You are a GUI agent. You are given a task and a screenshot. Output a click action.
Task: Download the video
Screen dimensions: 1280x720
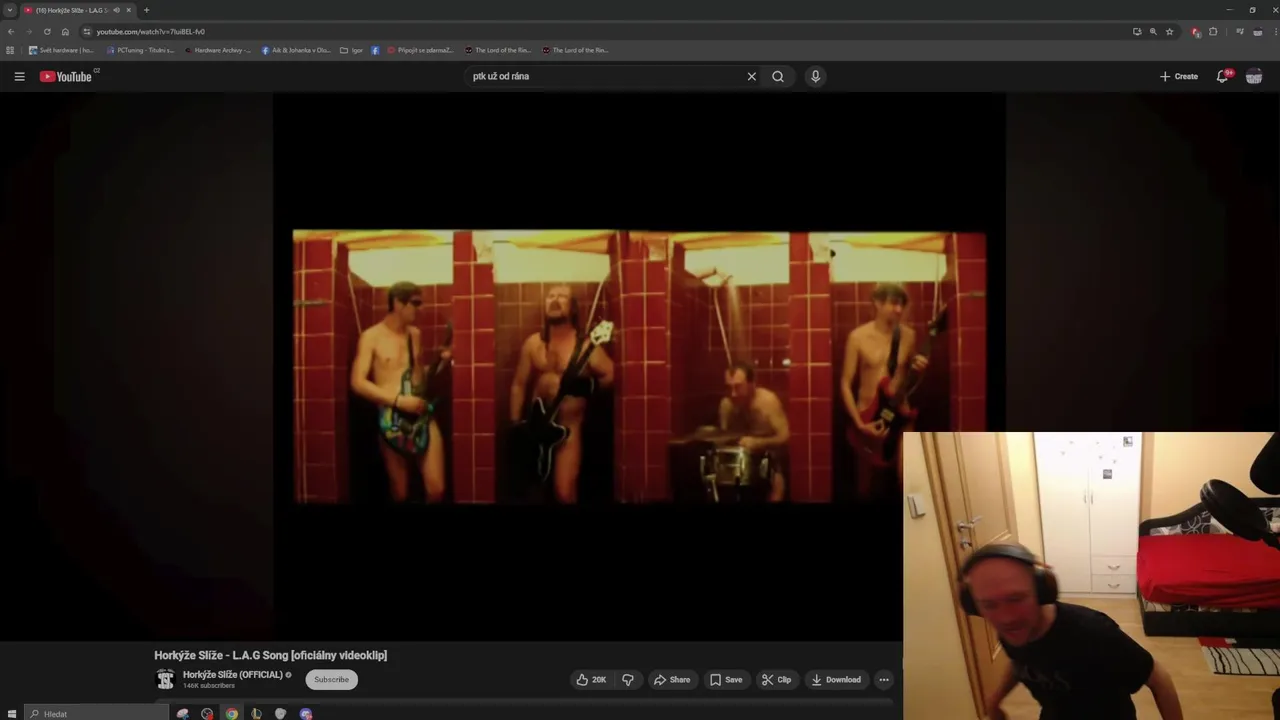point(836,680)
